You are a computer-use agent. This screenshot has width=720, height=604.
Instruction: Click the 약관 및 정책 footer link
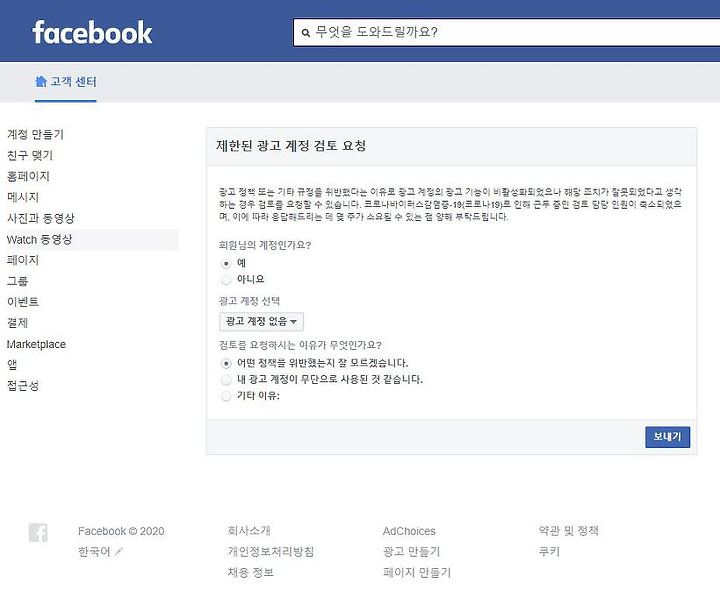[568, 531]
